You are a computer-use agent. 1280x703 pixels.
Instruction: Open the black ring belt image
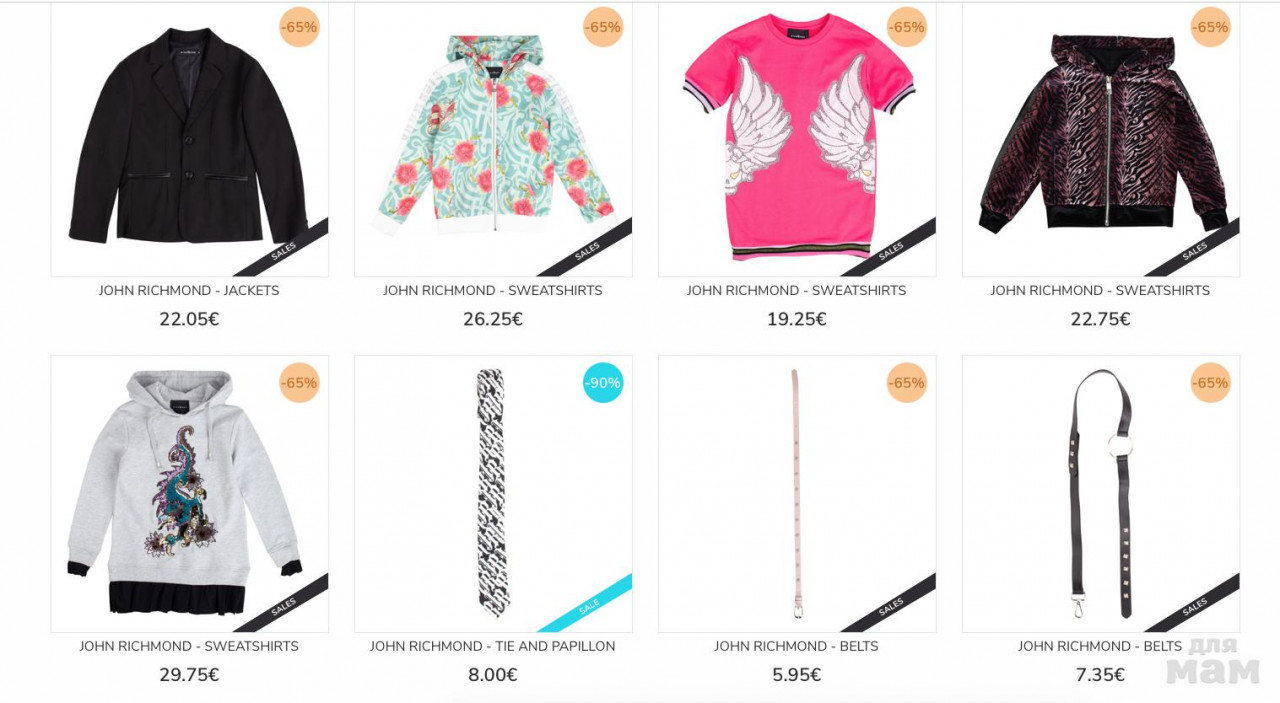[1101, 494]
